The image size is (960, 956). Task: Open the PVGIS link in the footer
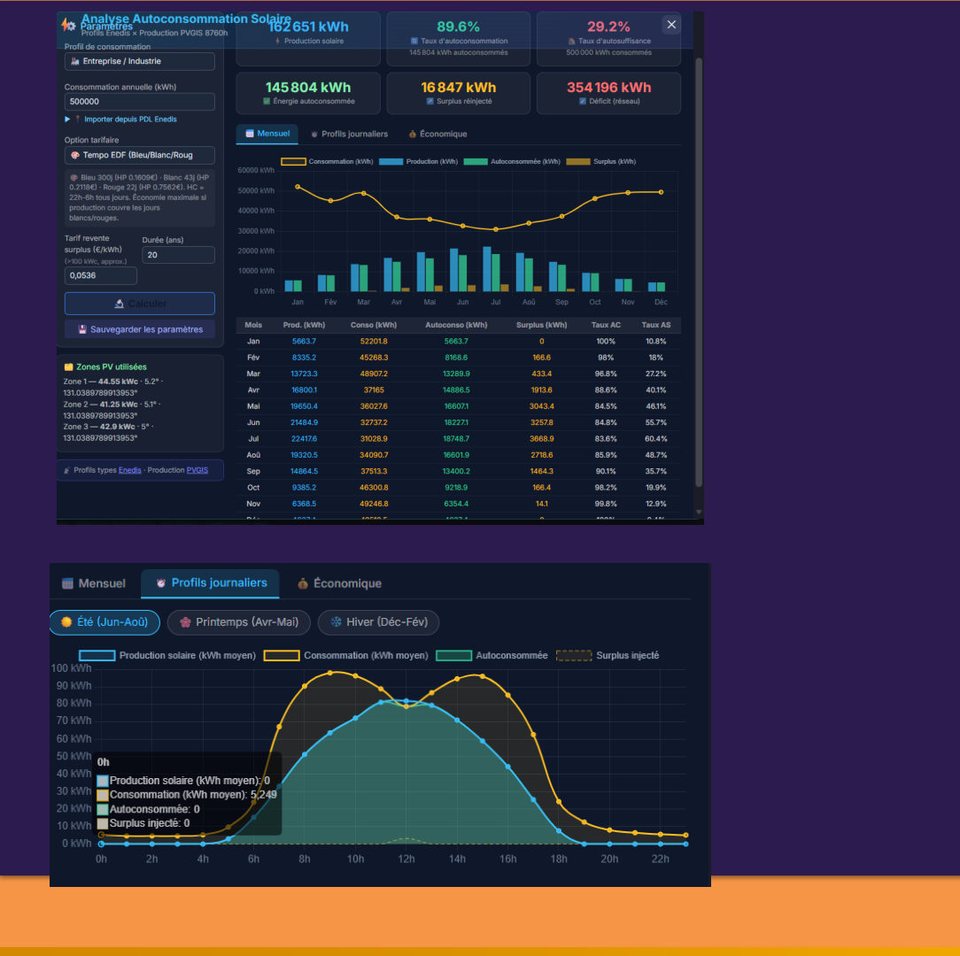point(196,470)
